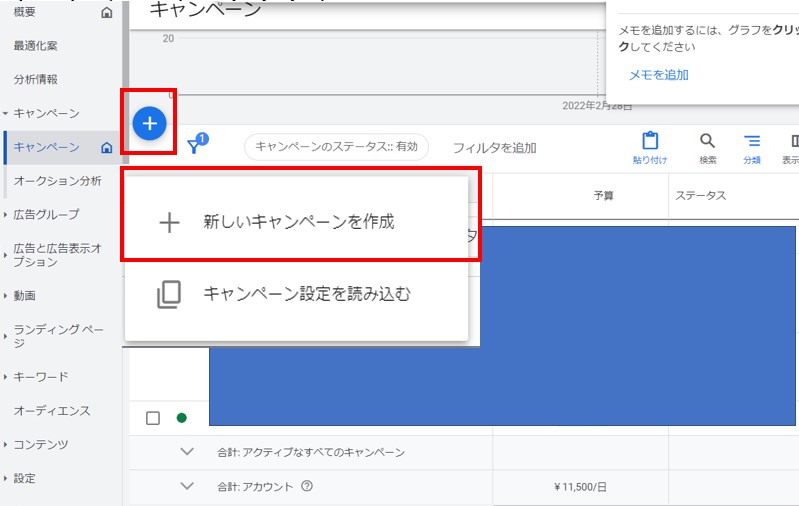
Task: Click the green status dot in campaign row
Action: (x=181, y=418)
